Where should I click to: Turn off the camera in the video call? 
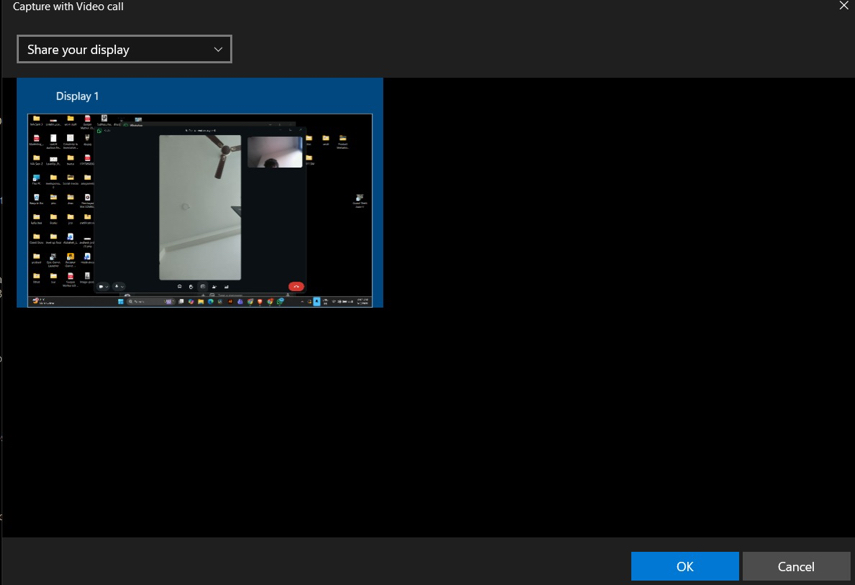pos(101,287)
